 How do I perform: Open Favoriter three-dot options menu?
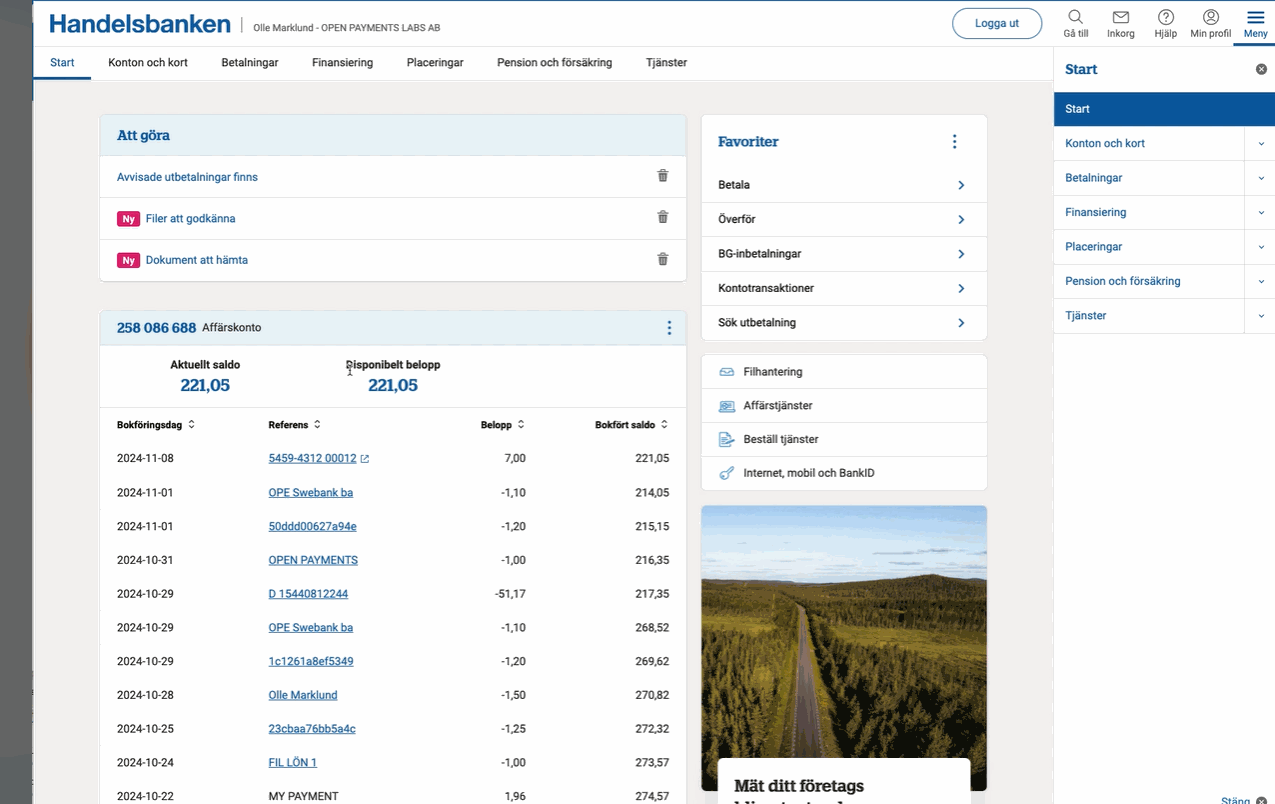click(954, 142)
